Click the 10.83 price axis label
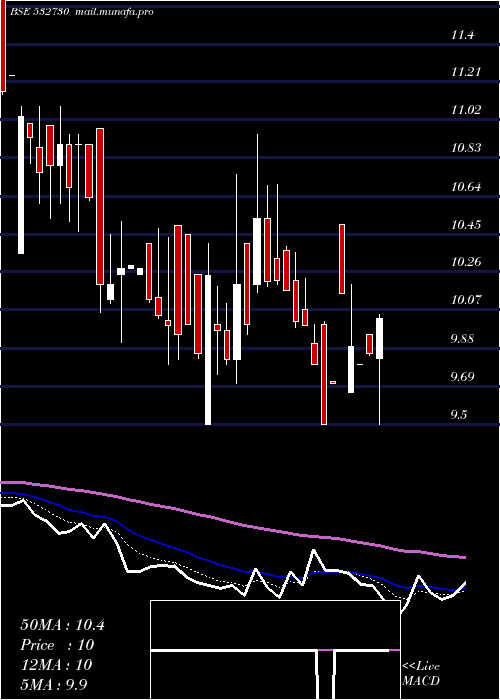This screenshot has width=500, height=700. tap(466, 148)
